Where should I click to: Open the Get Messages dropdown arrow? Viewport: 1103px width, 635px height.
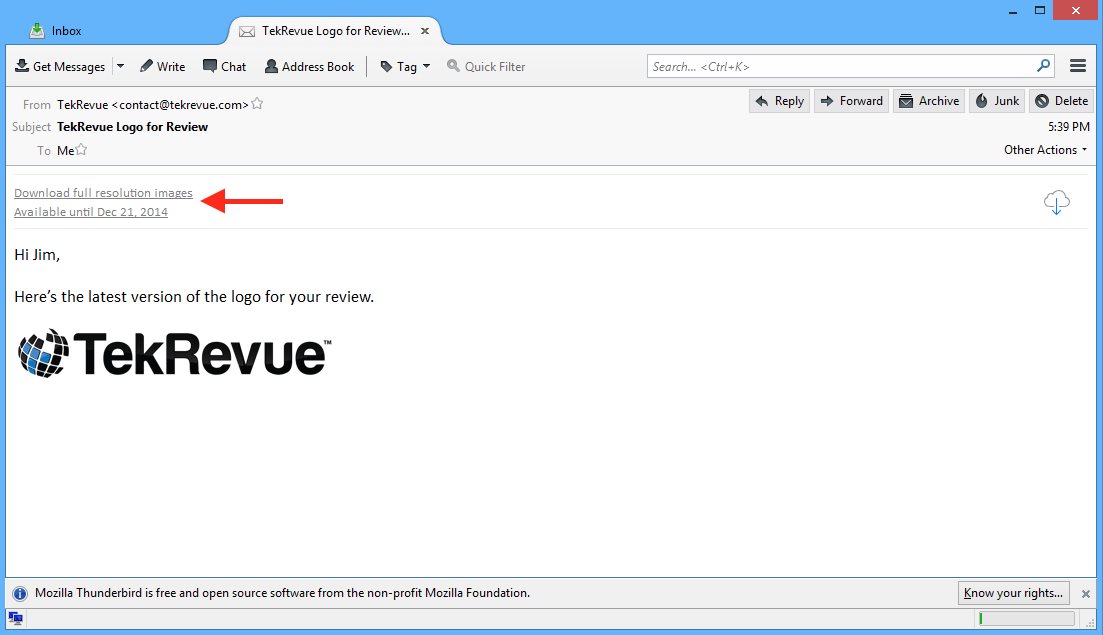(120, 66)
